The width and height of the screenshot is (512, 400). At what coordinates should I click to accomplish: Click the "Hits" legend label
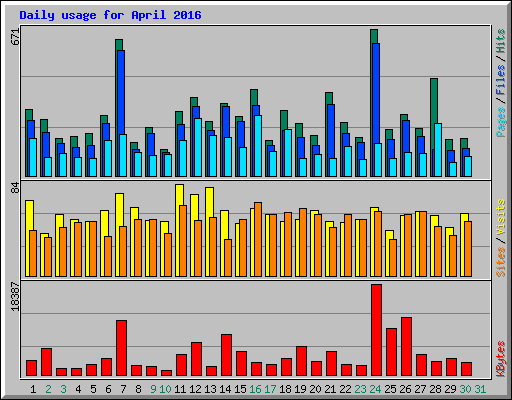(500, 41)
